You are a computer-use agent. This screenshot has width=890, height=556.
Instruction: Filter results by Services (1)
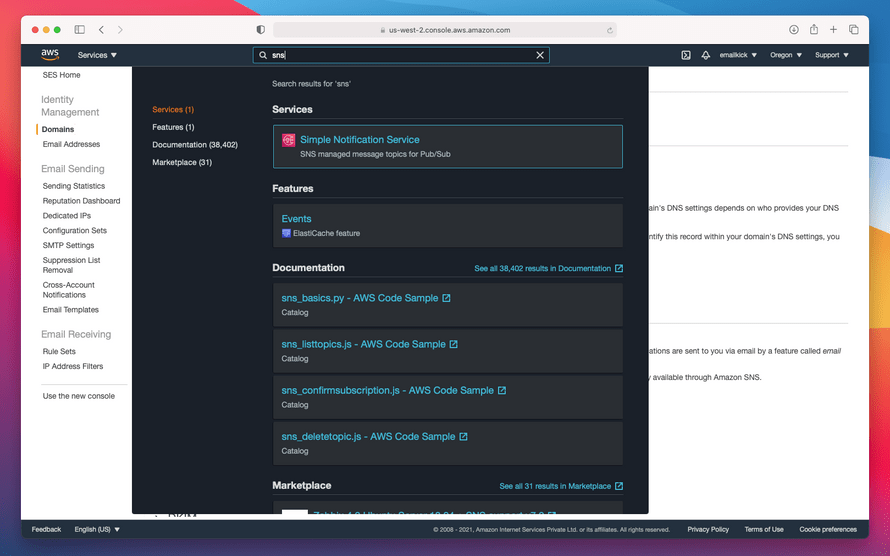(x=173, y=109)
